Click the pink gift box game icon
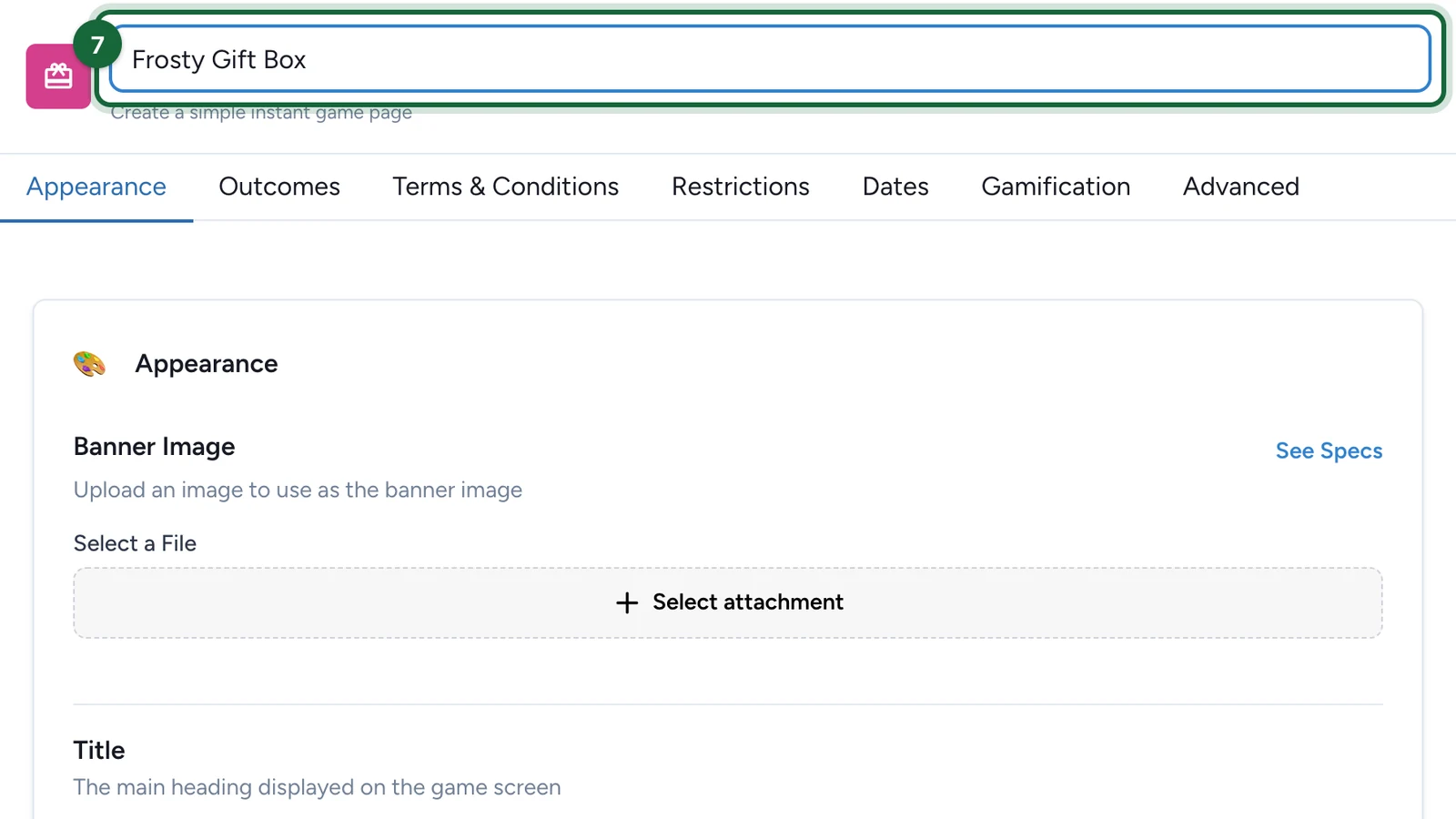 tap(58, 76)
